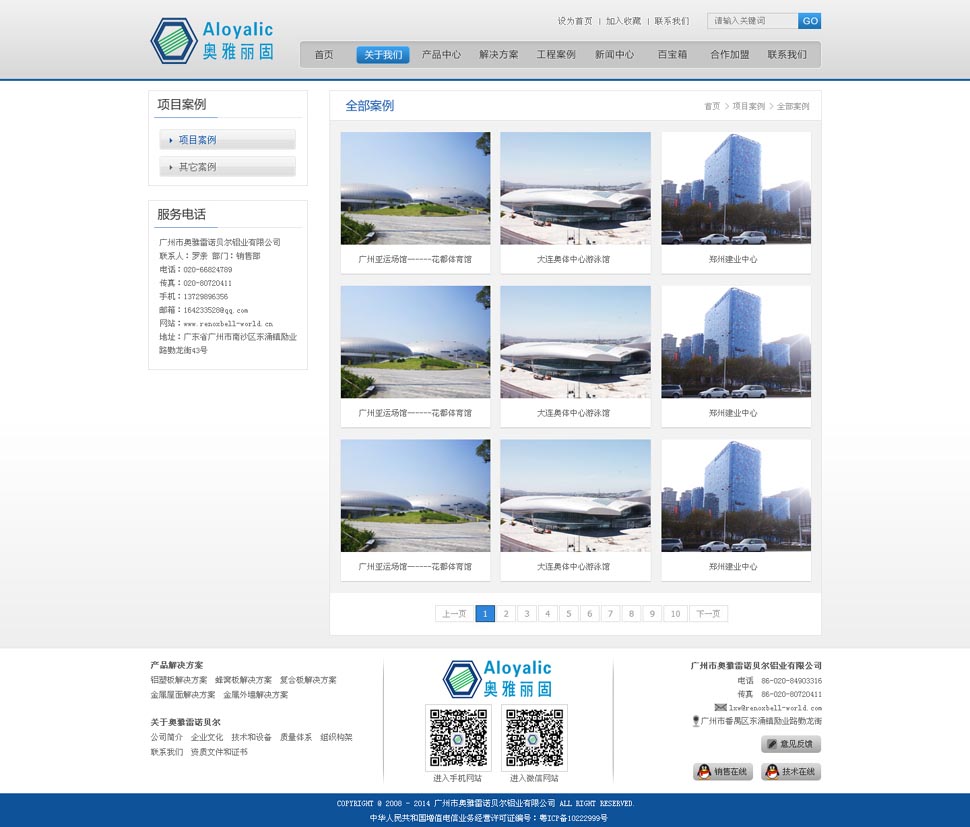Open the 新闻中心 navigation menu item
Viewport: 970px width, 827px height.
click(x=614, y=55)
